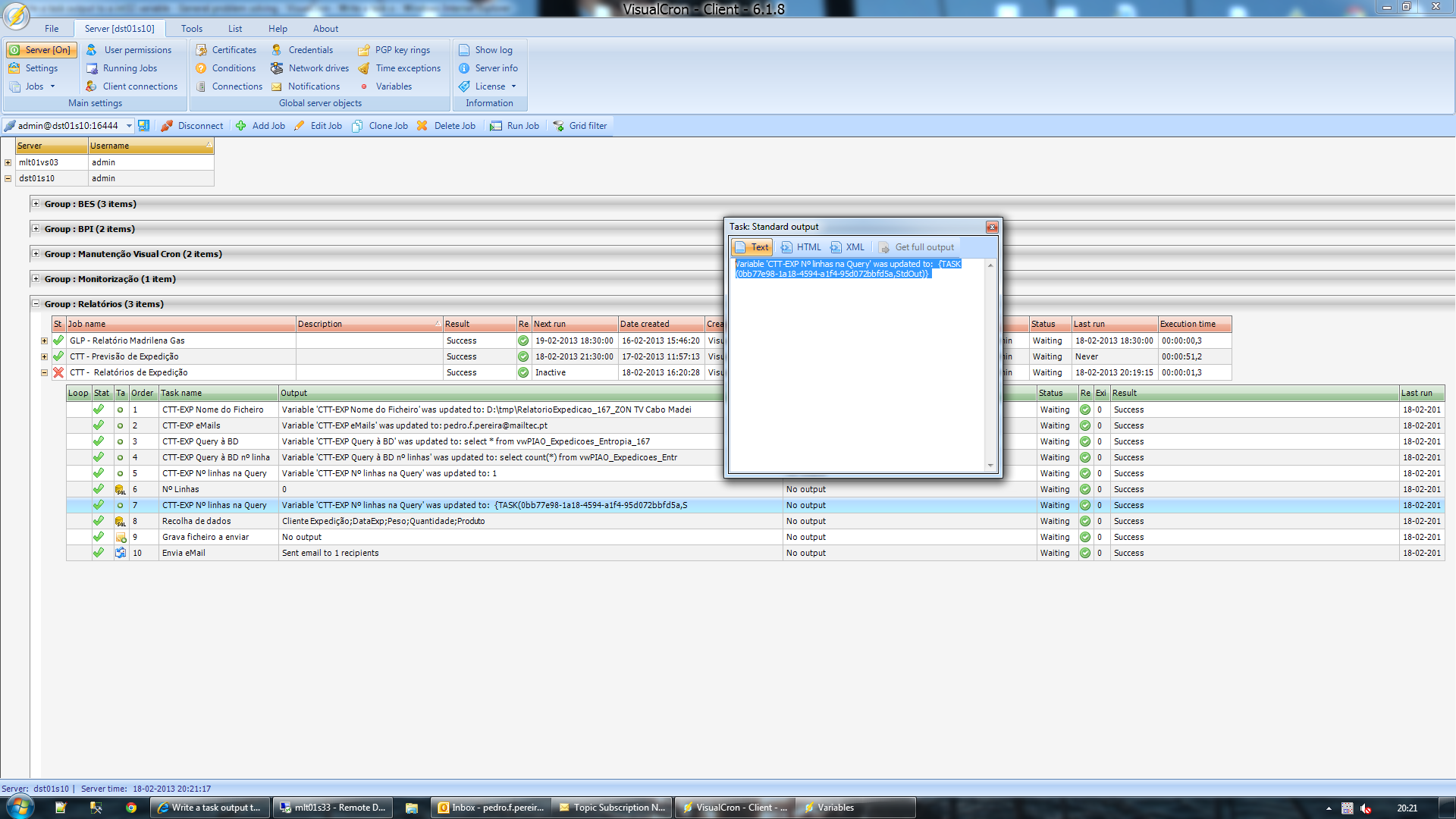Switch to Variables window in taskbar
This screenshot has width=1456, height=819.
(x=857, y=808)
